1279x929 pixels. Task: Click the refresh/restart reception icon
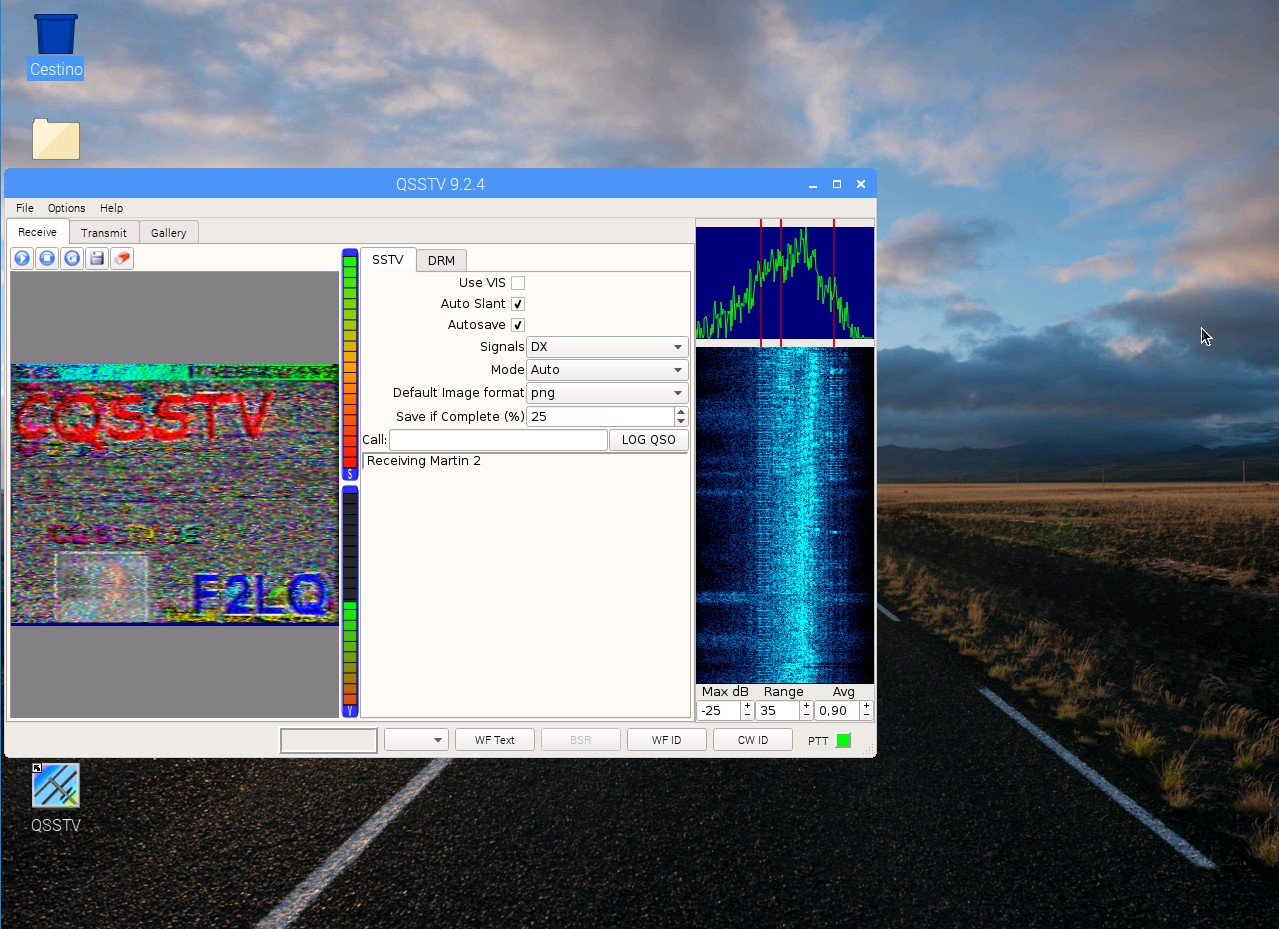pos(71,258)
